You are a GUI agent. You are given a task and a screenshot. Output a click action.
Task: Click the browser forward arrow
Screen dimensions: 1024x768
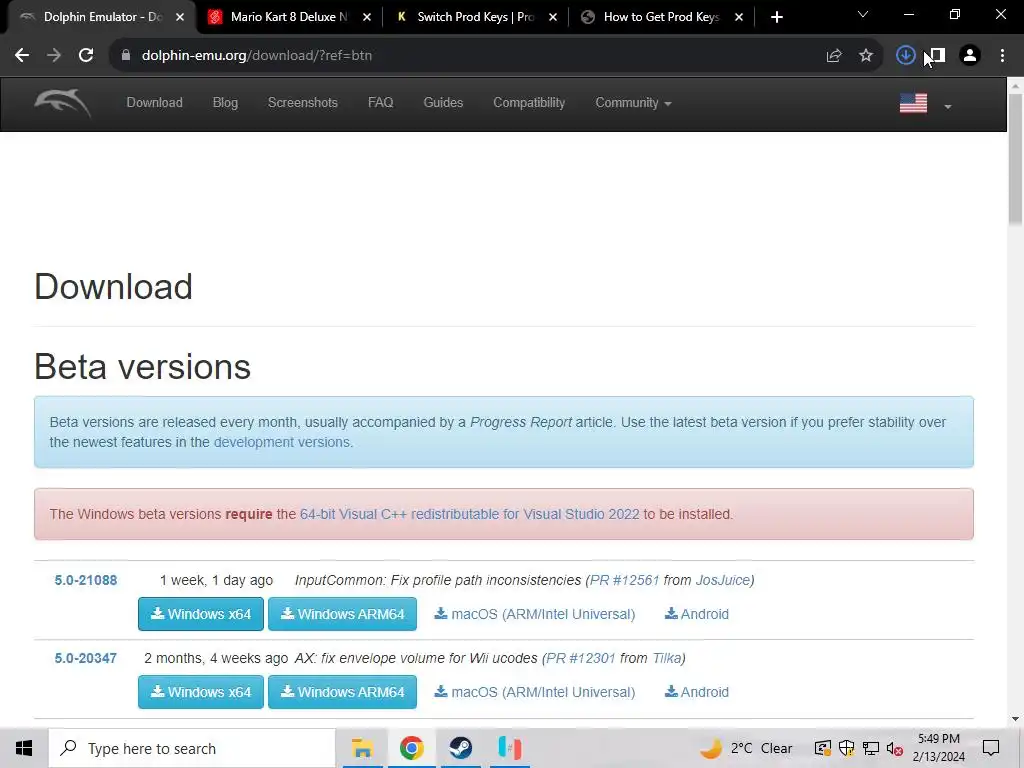pos(54,56)
